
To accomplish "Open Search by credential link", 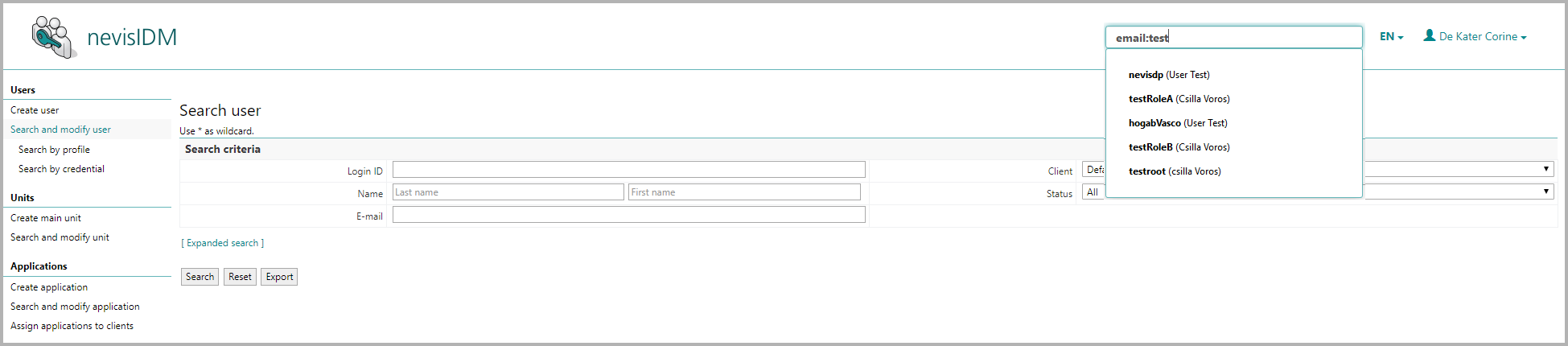I will coord(61,169).
